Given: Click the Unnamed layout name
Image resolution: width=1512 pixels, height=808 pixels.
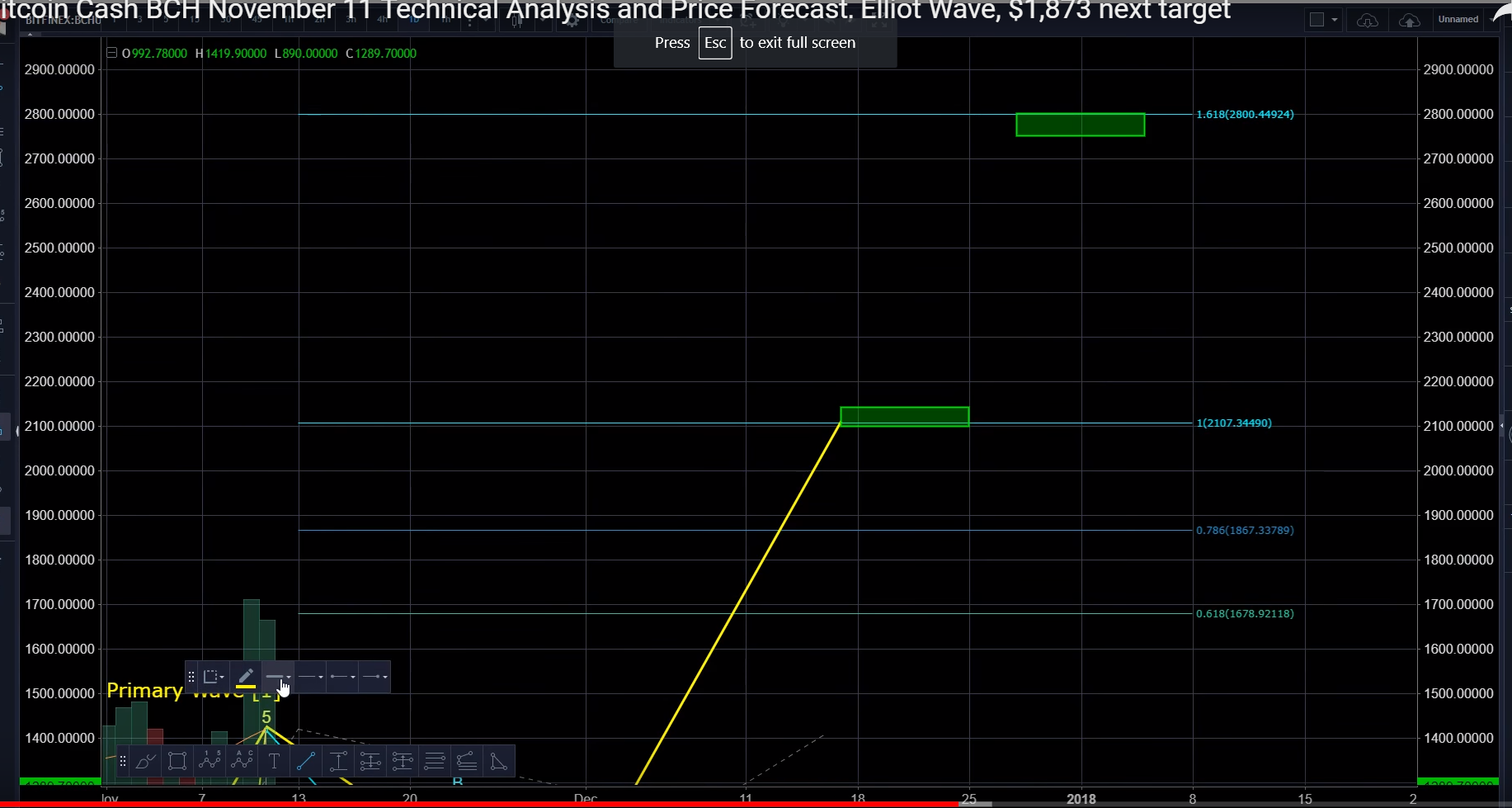Looking at the screenshot, I should pyautogui.click(x=1458, y=19).
